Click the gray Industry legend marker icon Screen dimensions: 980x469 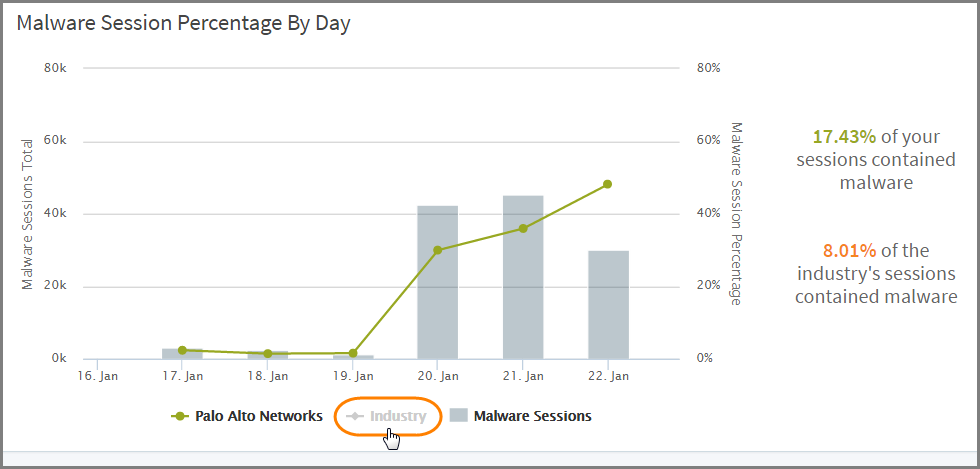(355, 416)
